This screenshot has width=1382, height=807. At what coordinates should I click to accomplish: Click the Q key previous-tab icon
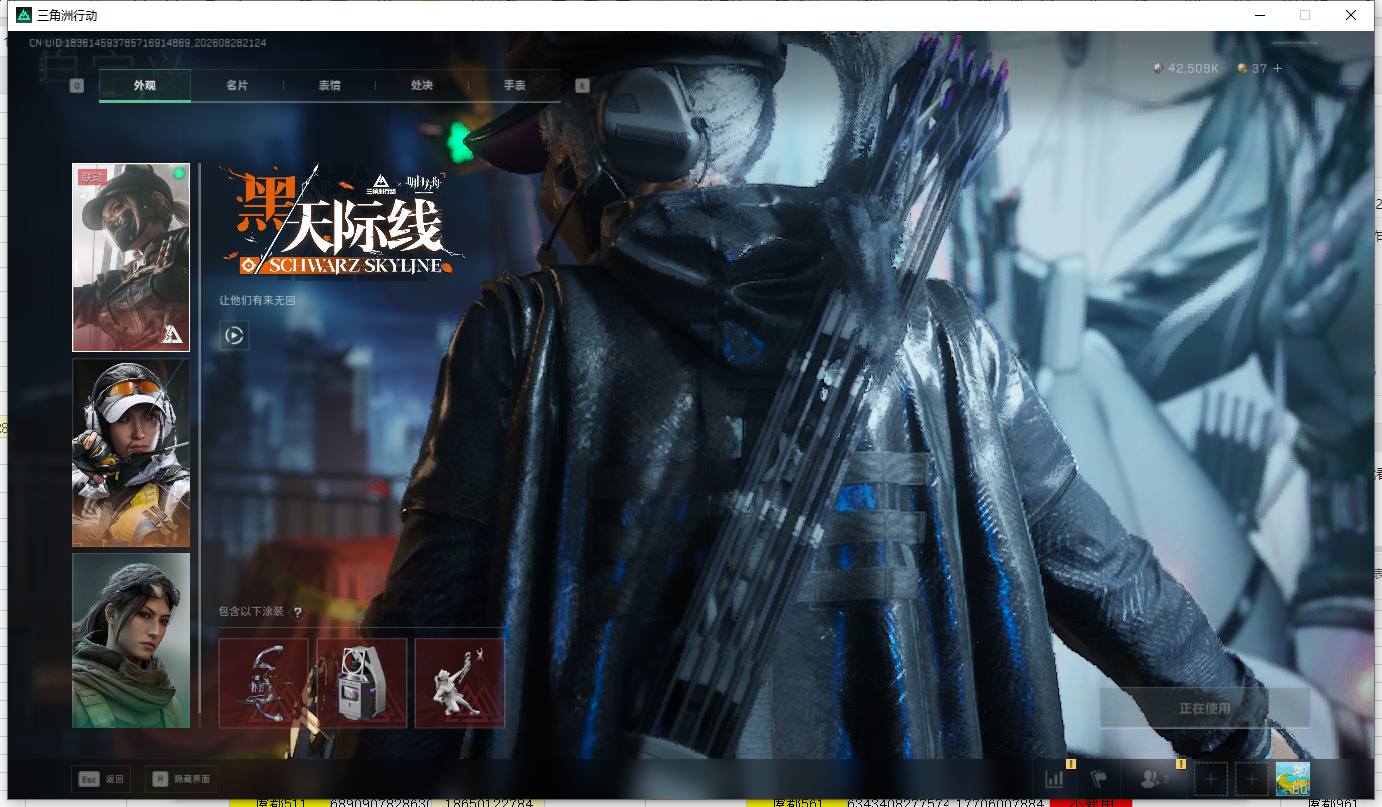[77, 86]
